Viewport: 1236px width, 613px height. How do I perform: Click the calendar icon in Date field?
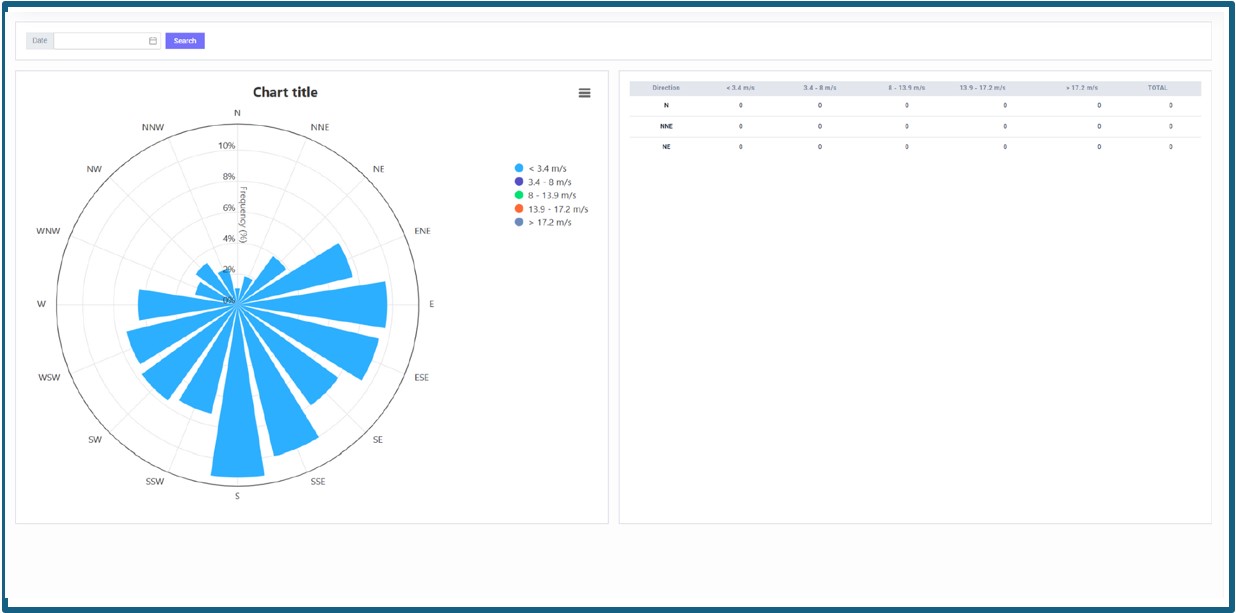coord(153,41)
